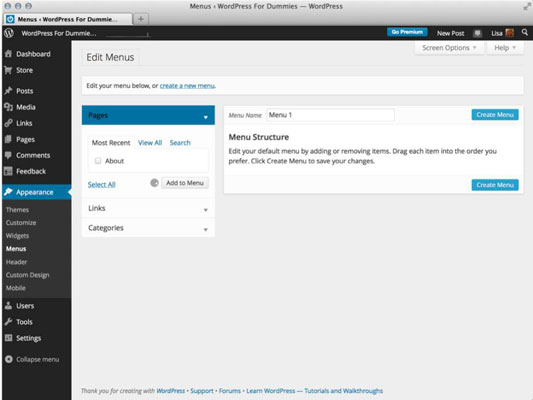The width and height of the screenshot is (533, 400).
Task: Expand the Links accordion section
Action: (148, 208)
